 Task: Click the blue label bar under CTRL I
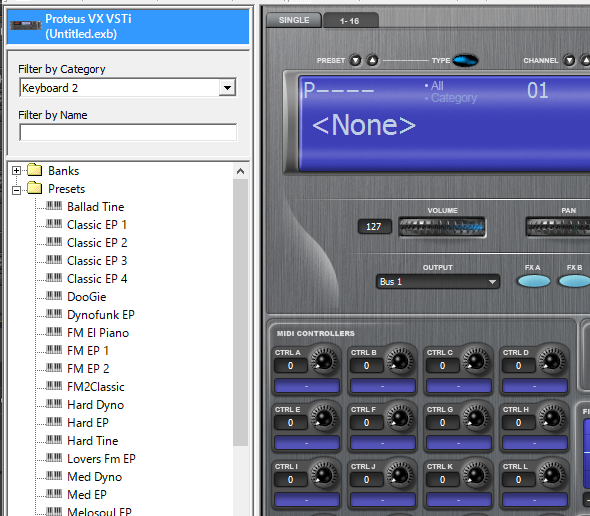coord(307,500)
